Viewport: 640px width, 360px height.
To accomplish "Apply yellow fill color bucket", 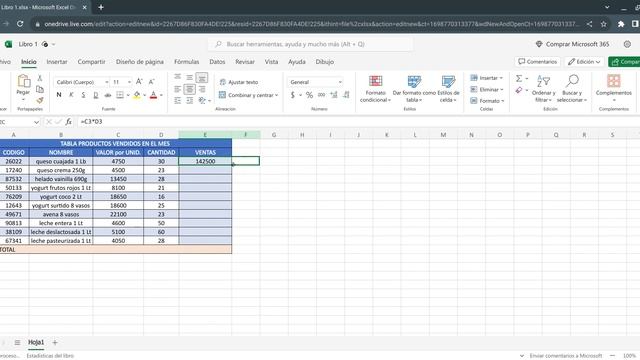I will point(137,95).
